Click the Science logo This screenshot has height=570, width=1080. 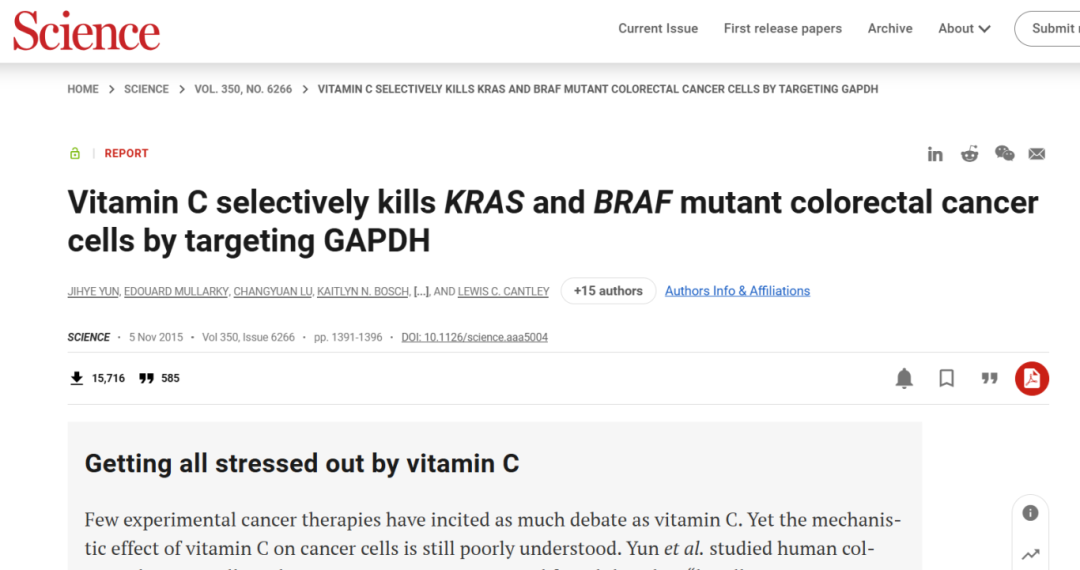87,32
